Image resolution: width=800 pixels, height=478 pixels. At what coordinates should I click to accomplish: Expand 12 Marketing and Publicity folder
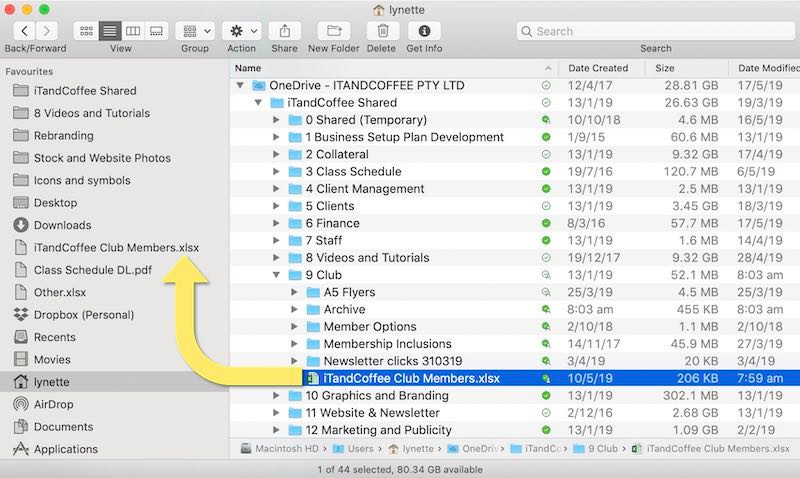tap(276, 430)
